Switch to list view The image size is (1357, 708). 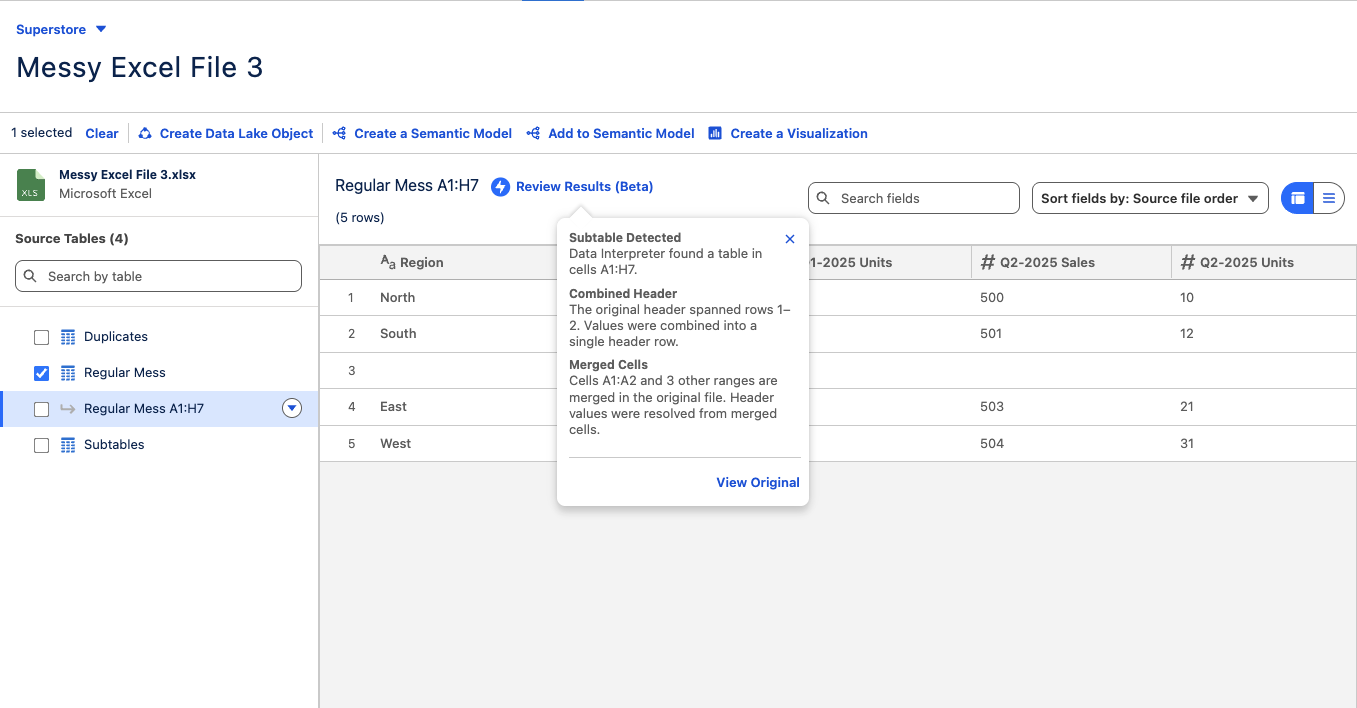point(1329,198)
